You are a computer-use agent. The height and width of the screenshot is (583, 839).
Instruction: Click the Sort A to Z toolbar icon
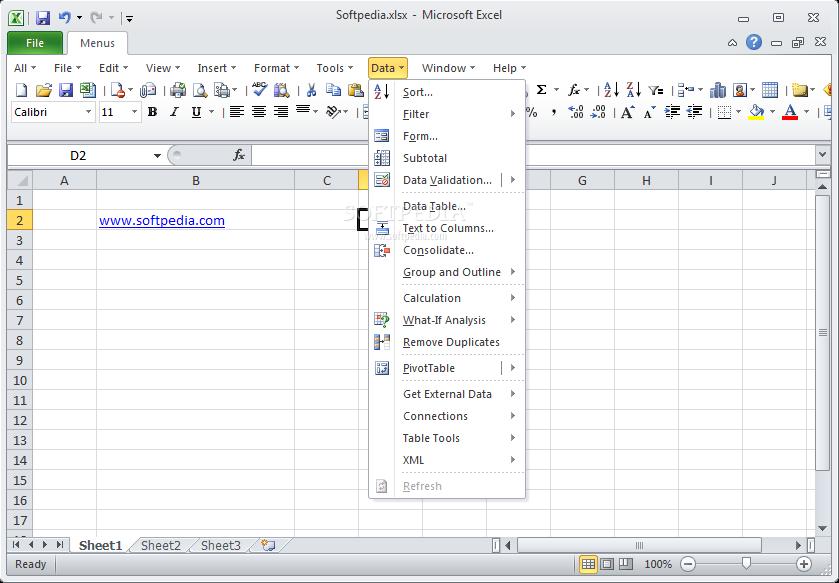[x=611, y=90]
